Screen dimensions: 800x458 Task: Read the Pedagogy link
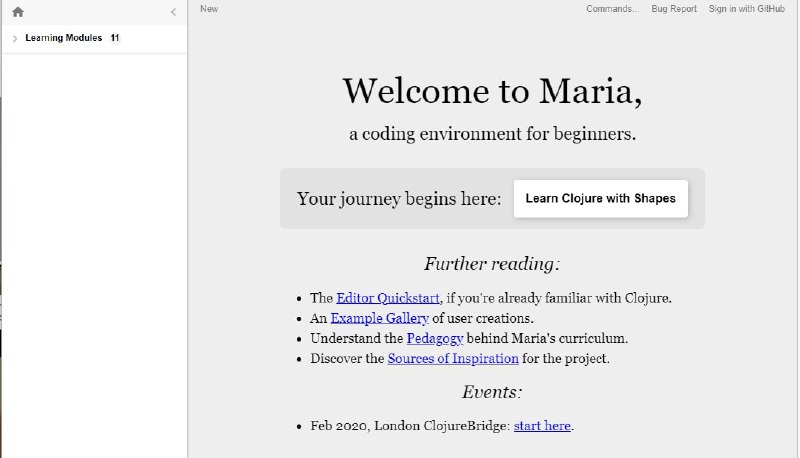(435, 338)
